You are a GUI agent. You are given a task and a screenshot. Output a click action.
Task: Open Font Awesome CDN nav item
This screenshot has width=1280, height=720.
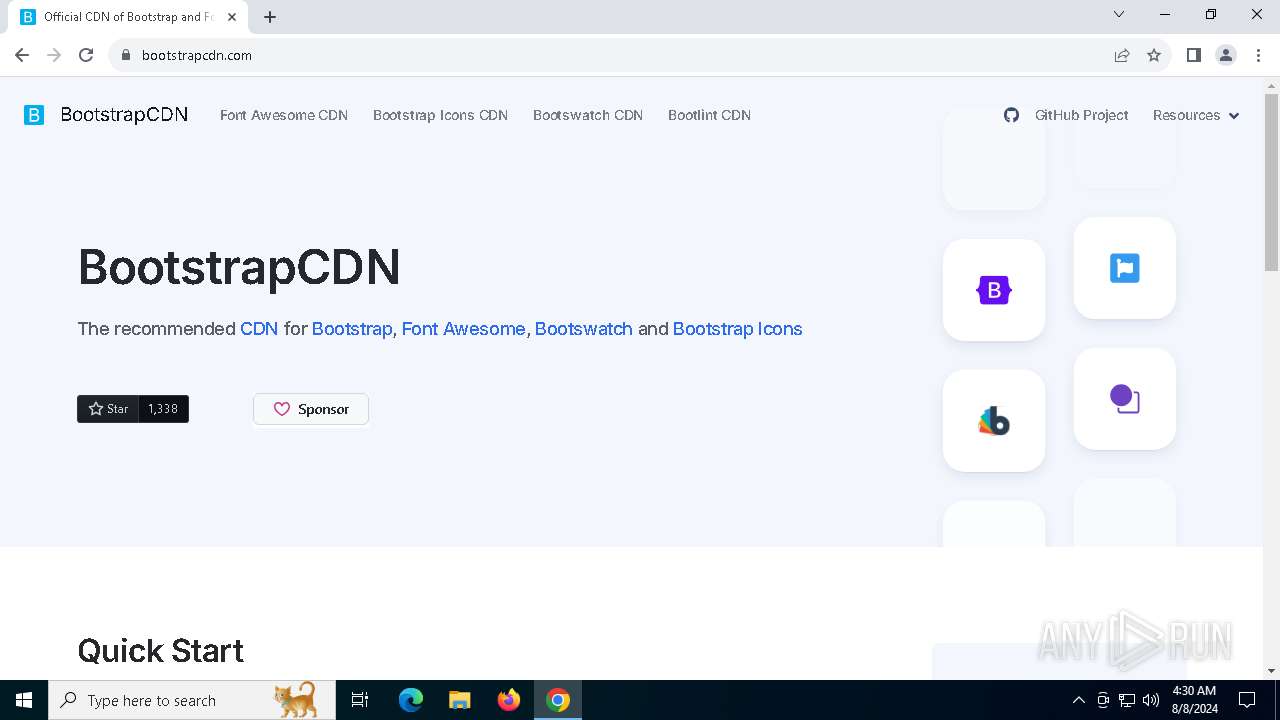click(284, 115)
